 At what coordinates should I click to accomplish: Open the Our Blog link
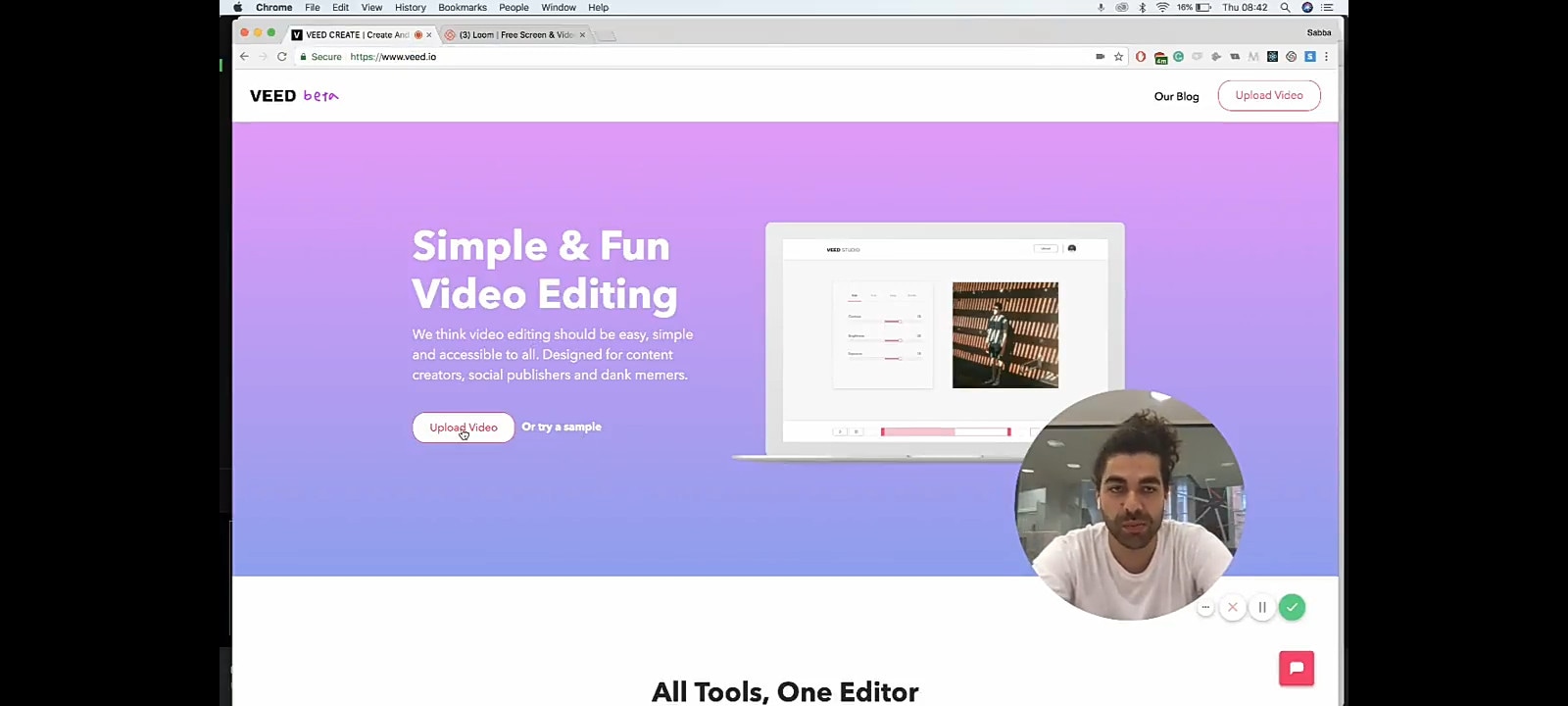(1176, 96)
